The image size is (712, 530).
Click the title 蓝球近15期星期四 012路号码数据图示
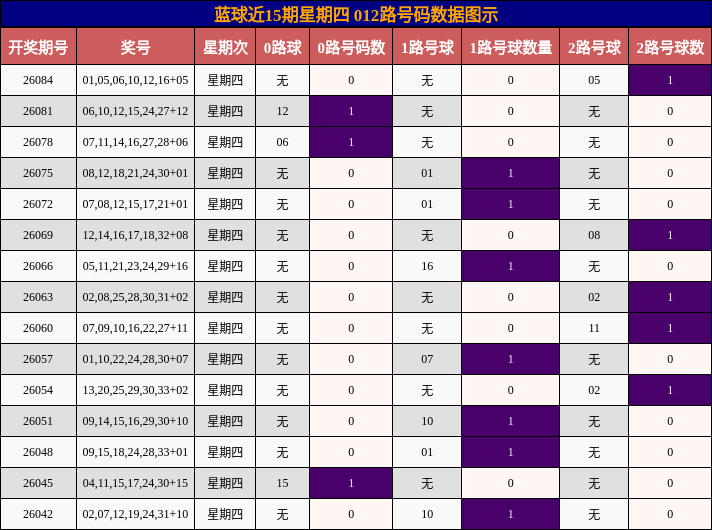tap(356, 15)
